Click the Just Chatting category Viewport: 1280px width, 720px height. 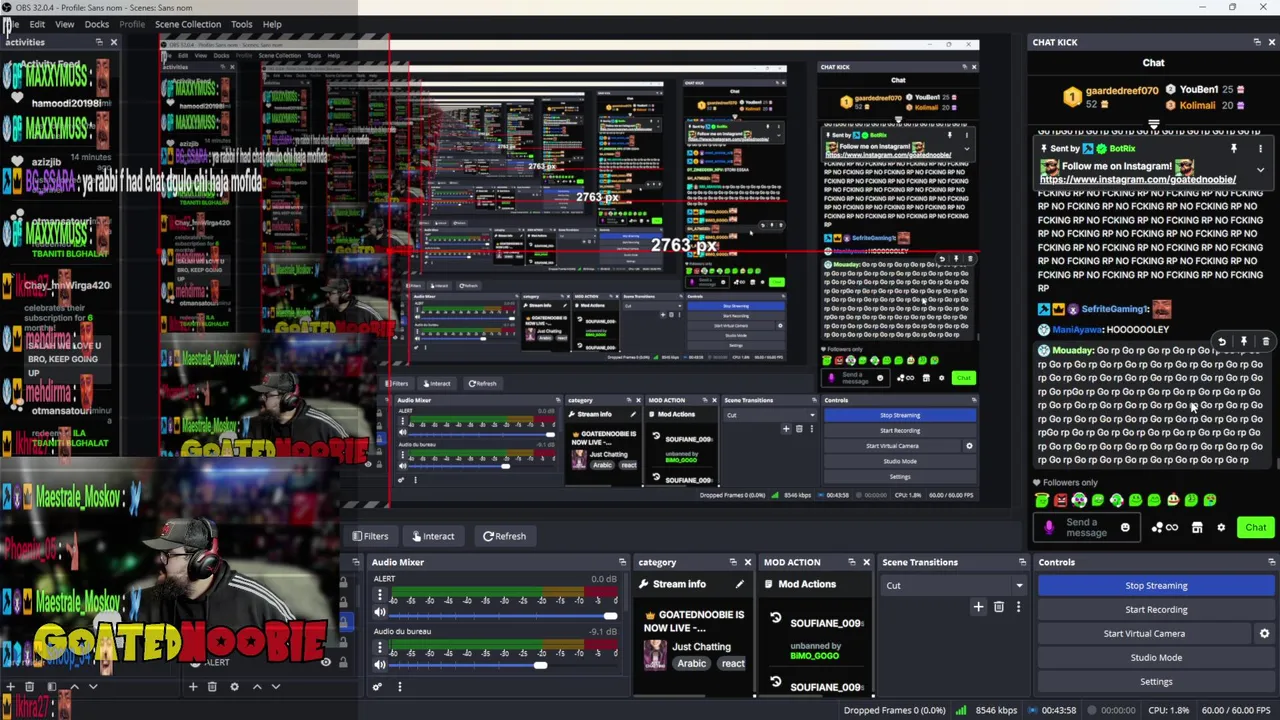pos(701,647)
